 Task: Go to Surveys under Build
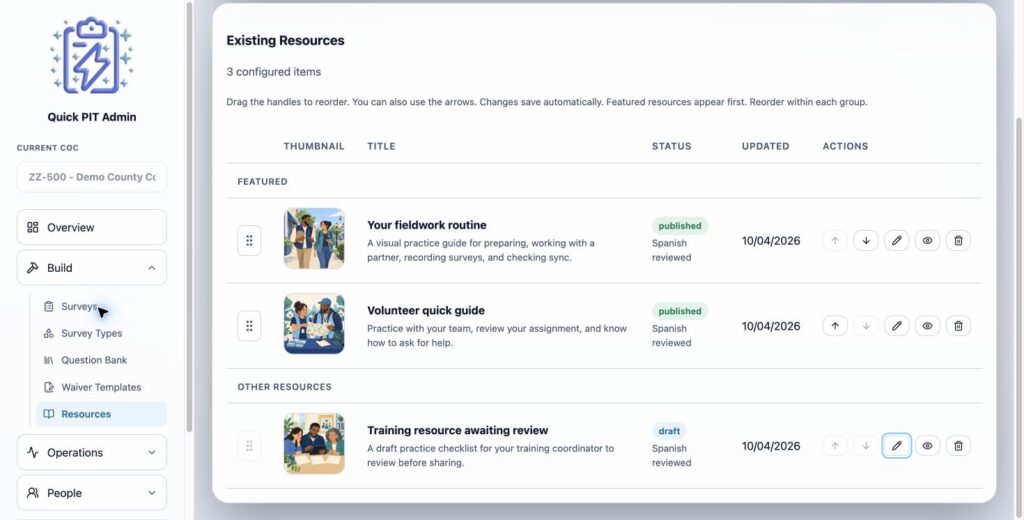(x=101, y=306)
